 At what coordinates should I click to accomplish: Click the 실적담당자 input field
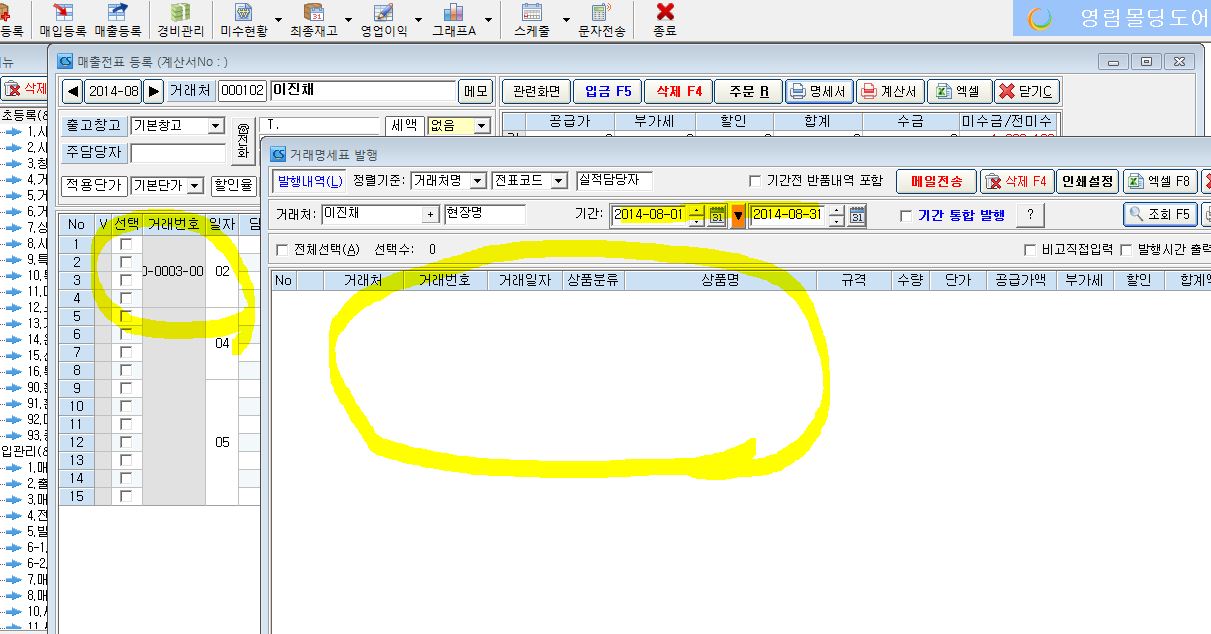point(615,181)
